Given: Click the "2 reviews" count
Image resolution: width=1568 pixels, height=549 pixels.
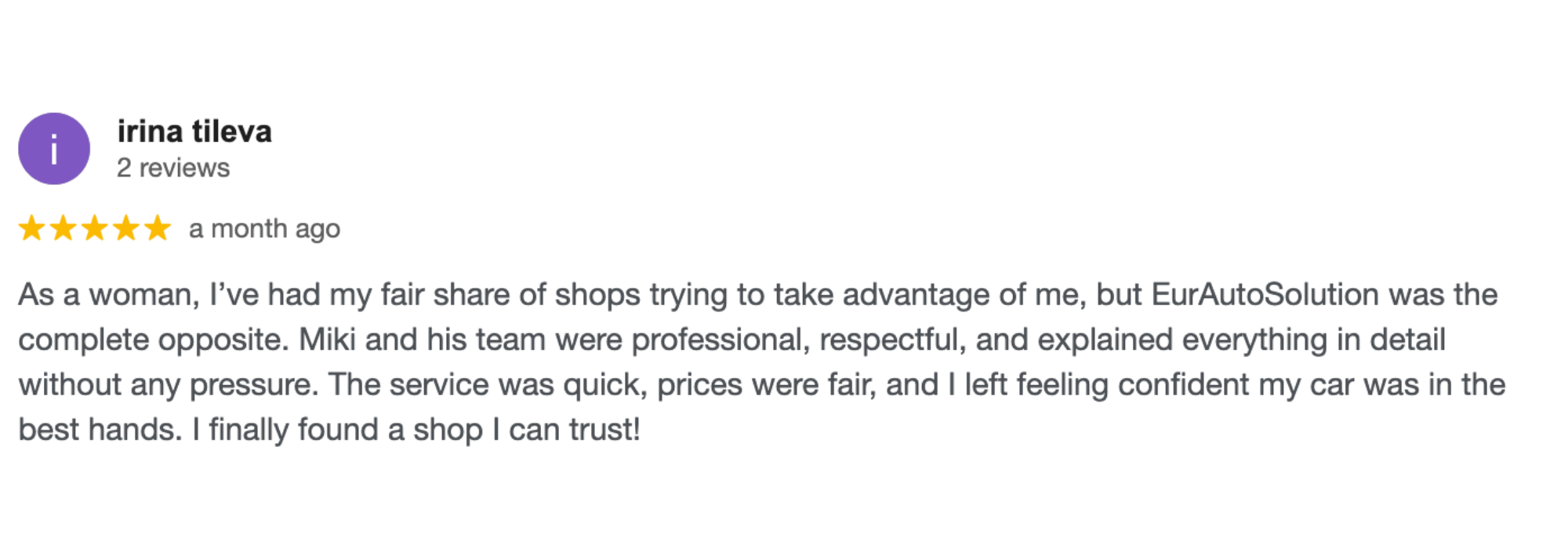Looking at the screenshot, I should (173, 168).
